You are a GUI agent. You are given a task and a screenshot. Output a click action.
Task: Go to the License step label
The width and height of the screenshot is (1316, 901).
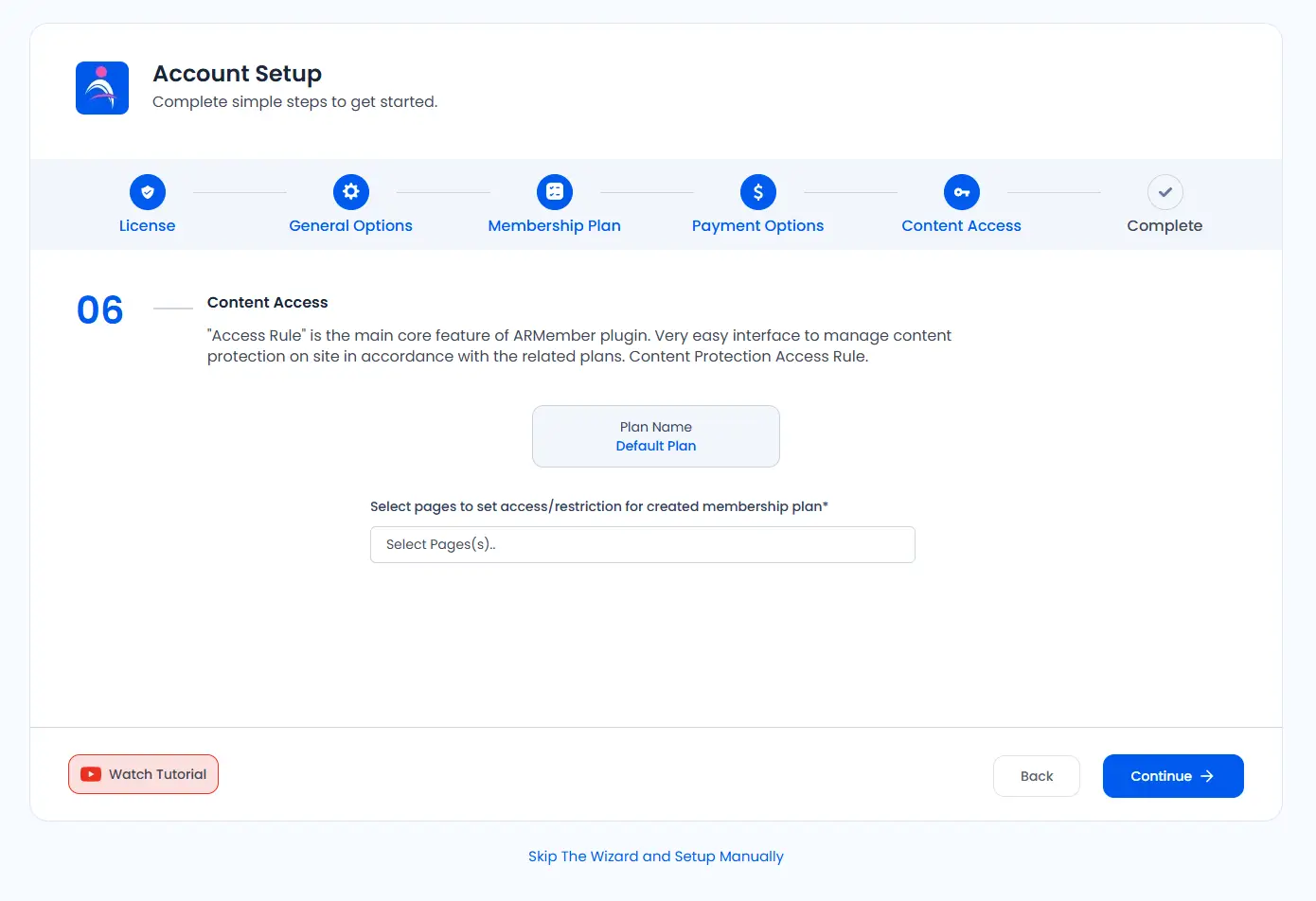(x=147, y=225)
